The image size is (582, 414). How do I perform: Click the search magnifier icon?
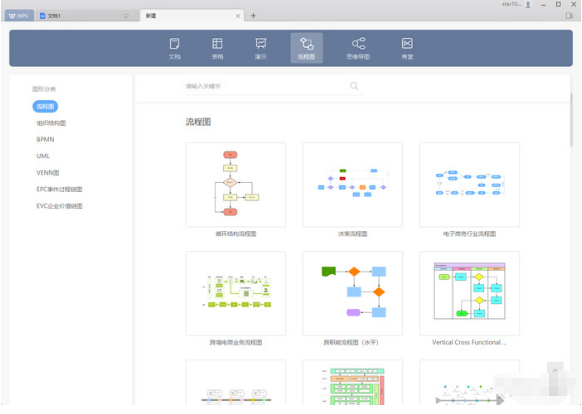pyautogui.click(x=354, y=86)
